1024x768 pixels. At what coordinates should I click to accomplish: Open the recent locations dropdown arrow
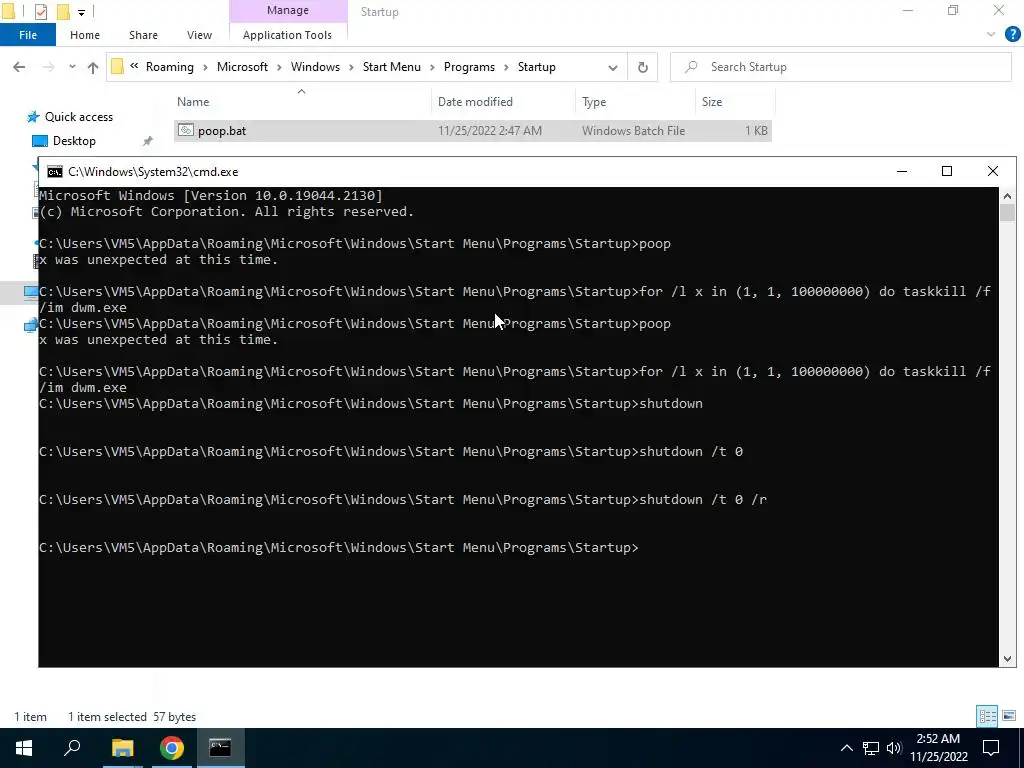pyautogui.click(x=72, y=67)
